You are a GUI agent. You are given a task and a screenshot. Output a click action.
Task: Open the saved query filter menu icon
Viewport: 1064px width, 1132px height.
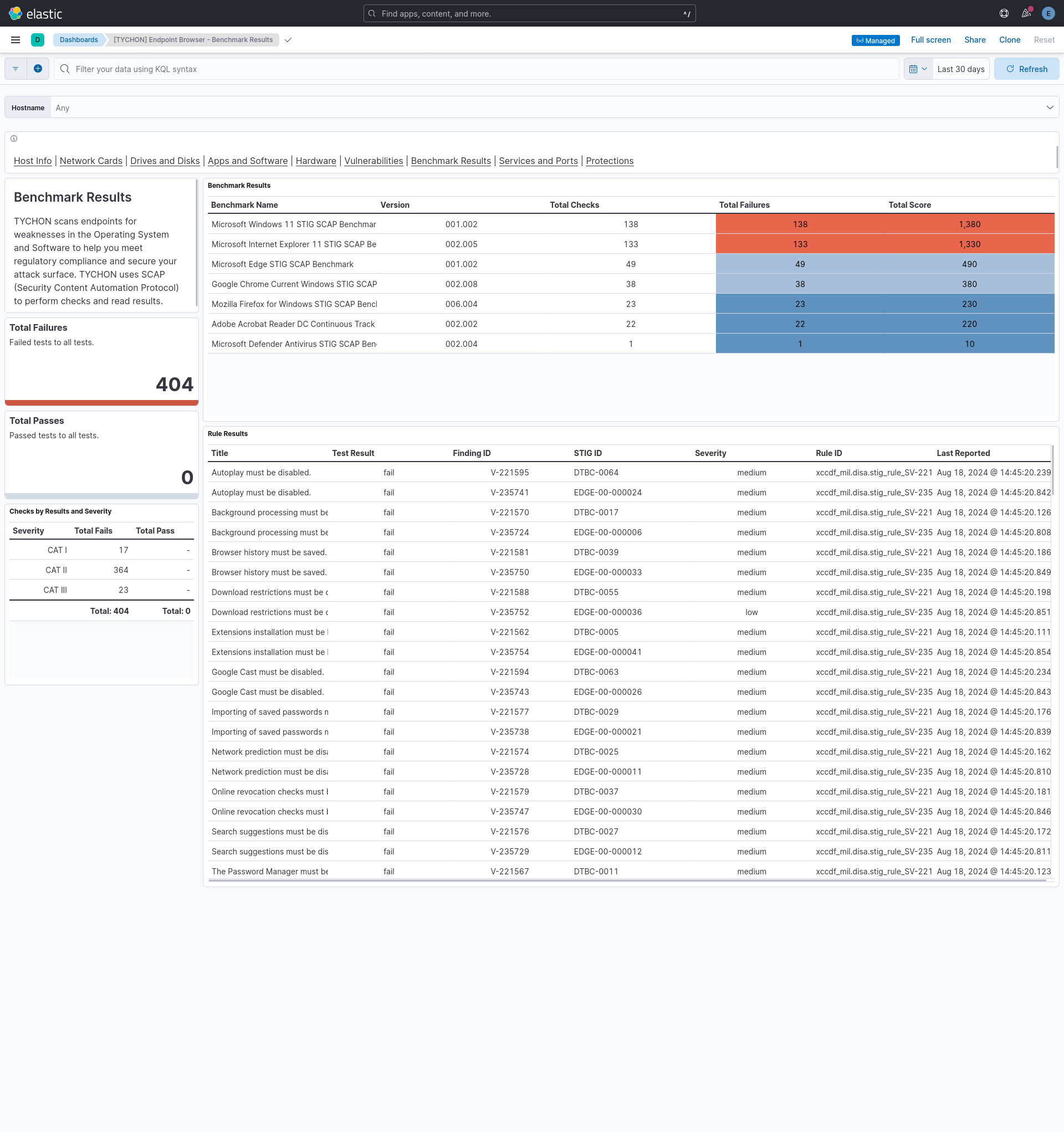coord(16,69)
